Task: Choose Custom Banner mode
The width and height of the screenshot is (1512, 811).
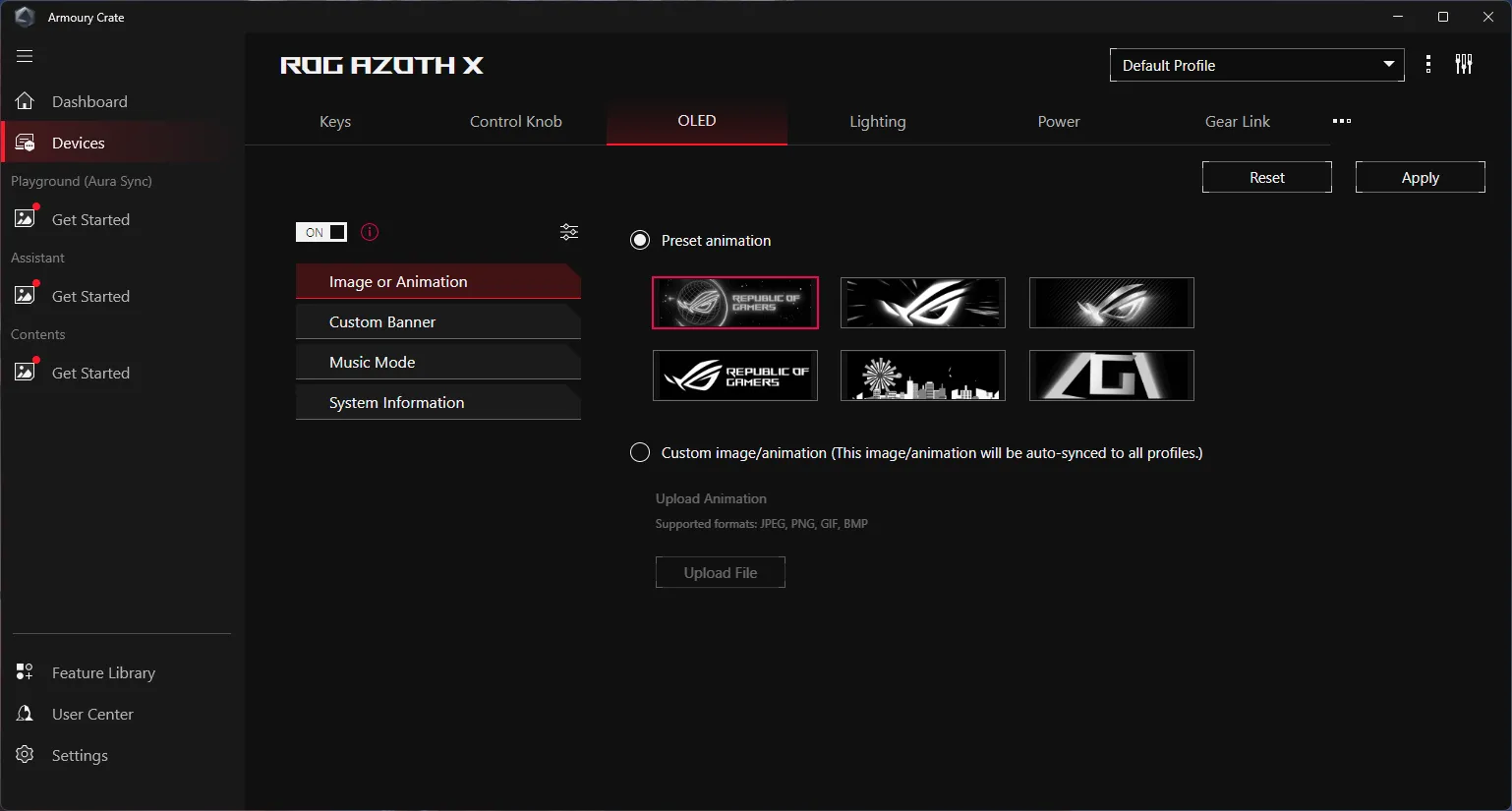Action: [438, 321]
